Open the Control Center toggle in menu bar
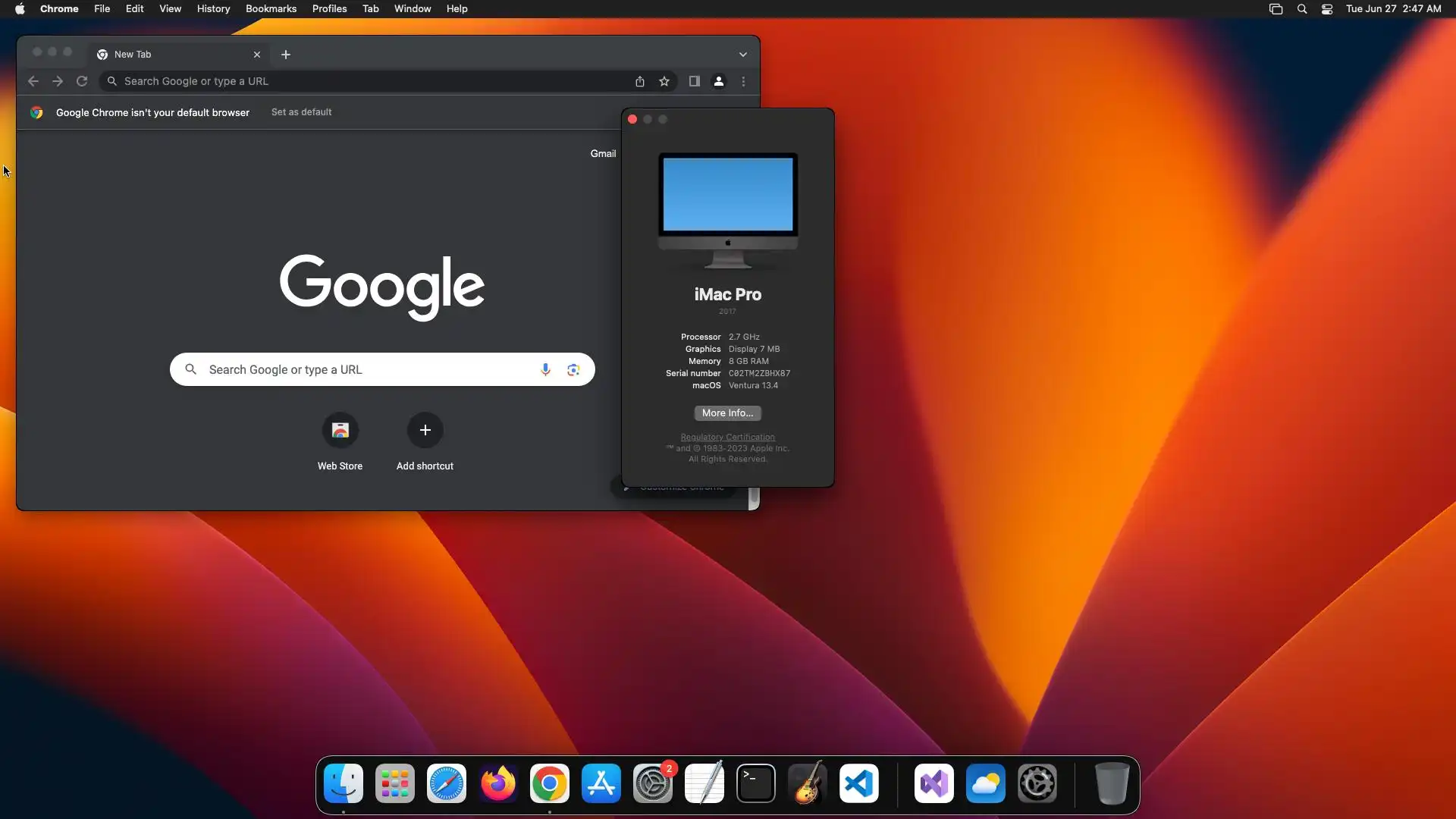 pyautogui.click(x=1327, y=9)
